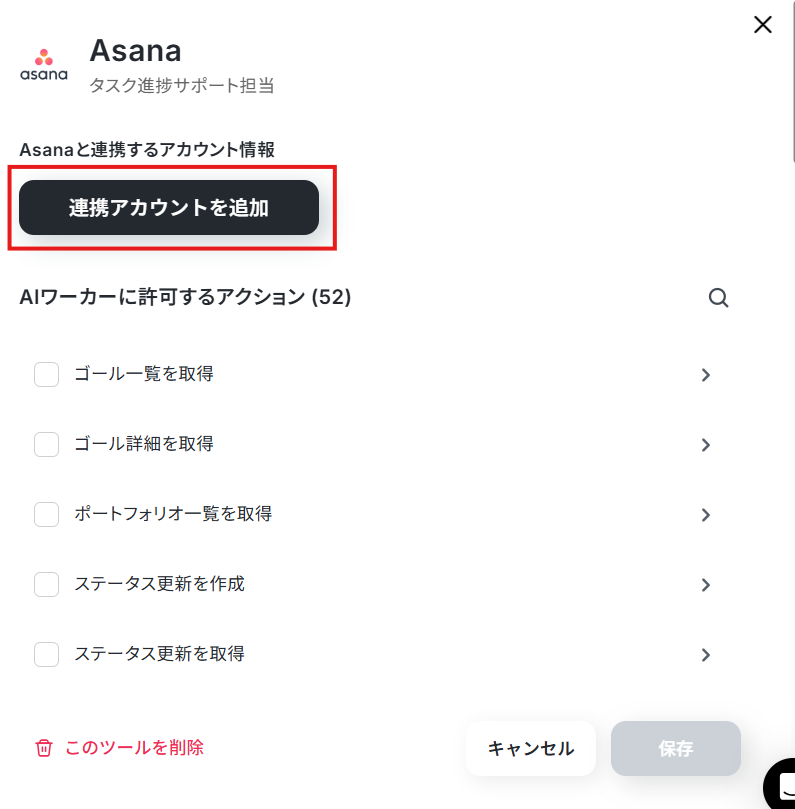Click the このツールを削除 link
Viewport: 795px width, 809px height.
(x=134, y=747)
